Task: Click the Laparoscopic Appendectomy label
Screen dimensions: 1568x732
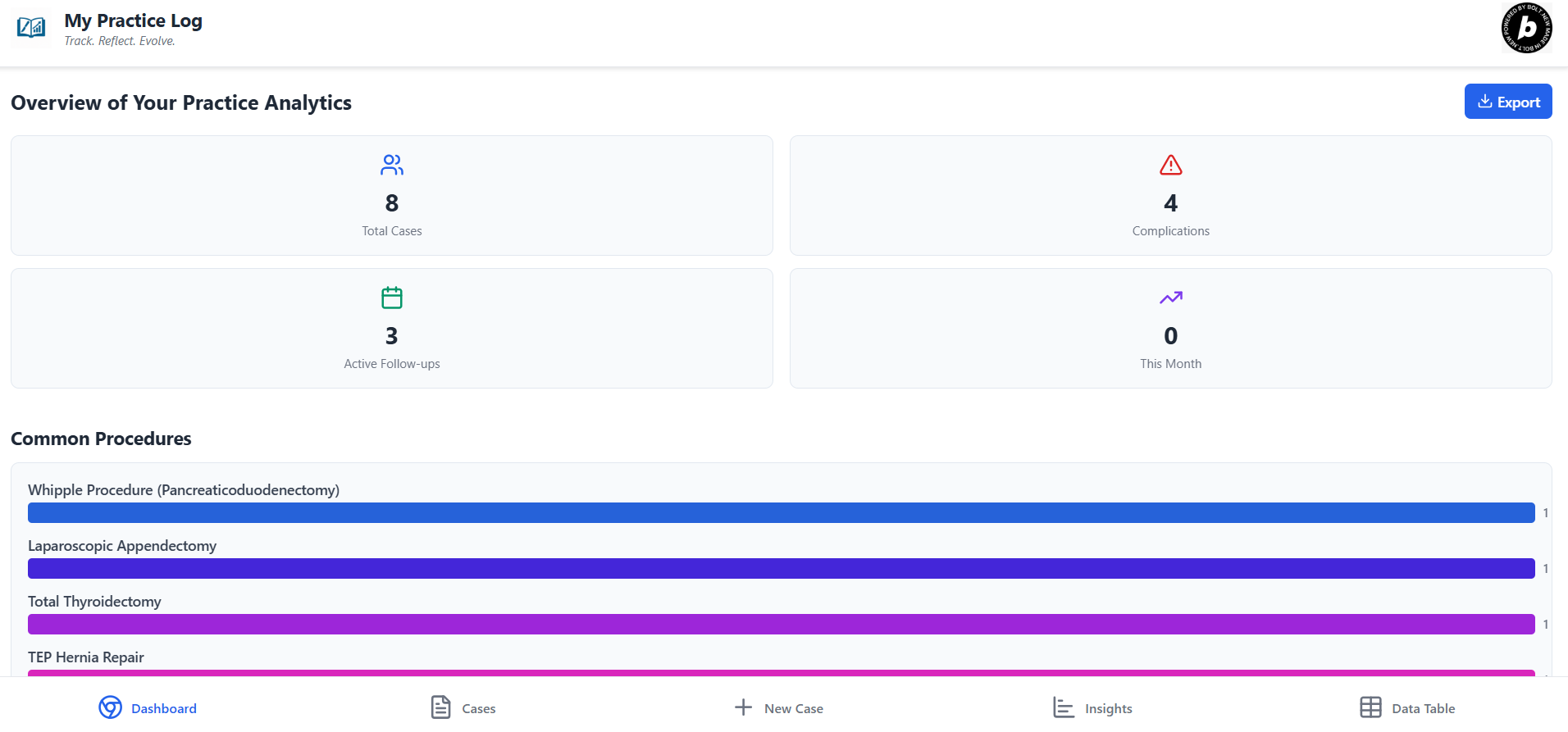Action: click(122, 546)
